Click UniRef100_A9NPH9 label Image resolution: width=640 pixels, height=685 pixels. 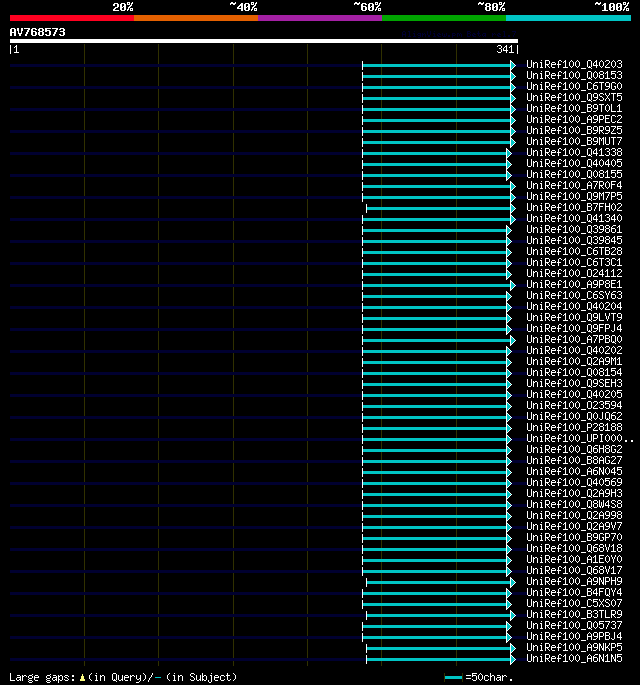[x=574, y=581]
